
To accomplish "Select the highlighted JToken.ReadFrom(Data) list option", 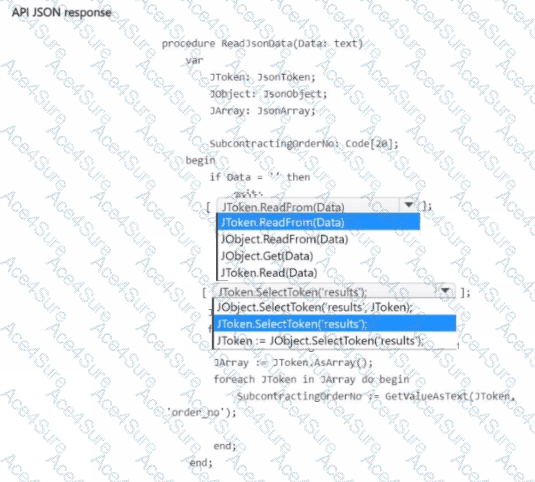I will point(319,222).
